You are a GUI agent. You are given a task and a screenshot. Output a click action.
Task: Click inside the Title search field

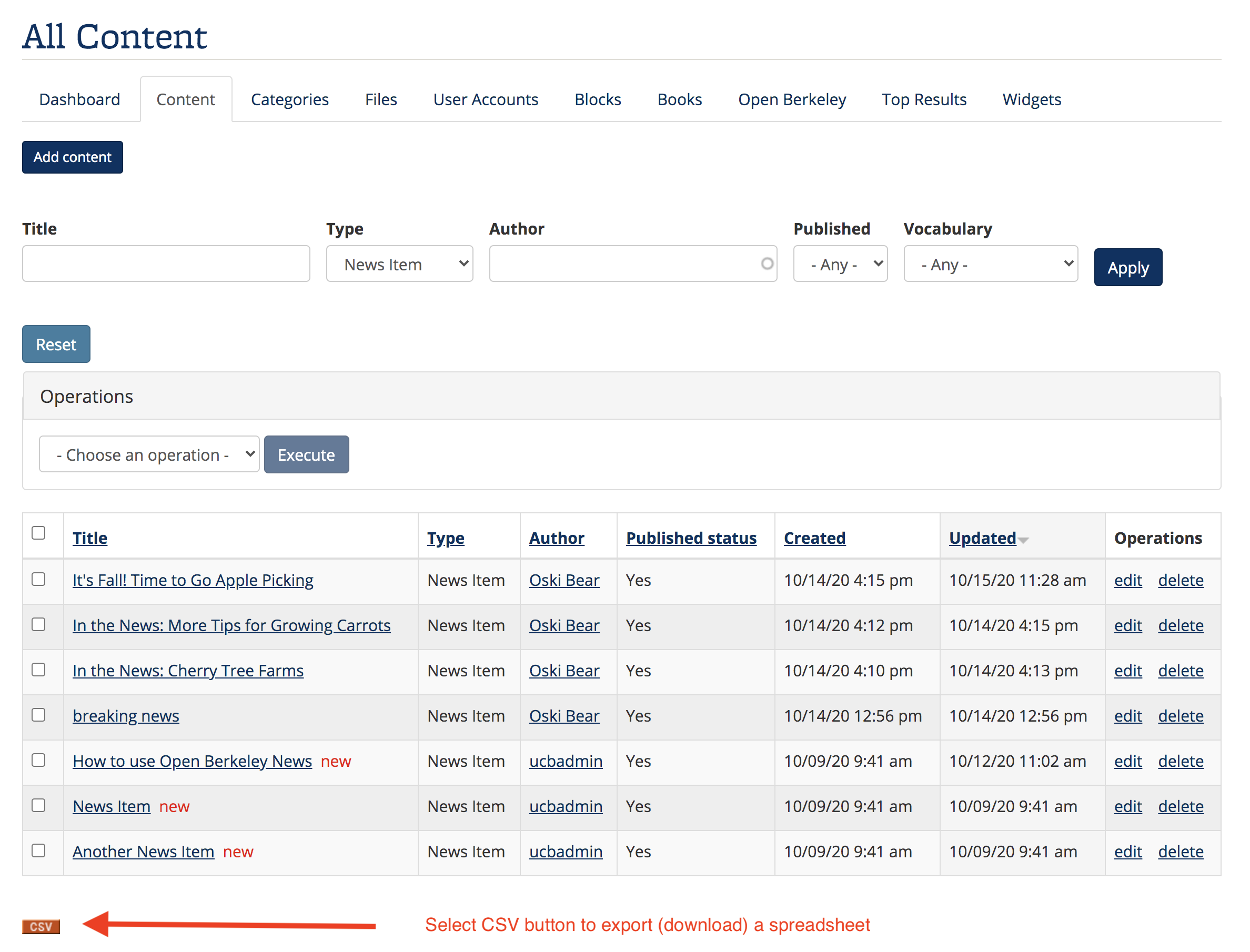coord(166,264)
